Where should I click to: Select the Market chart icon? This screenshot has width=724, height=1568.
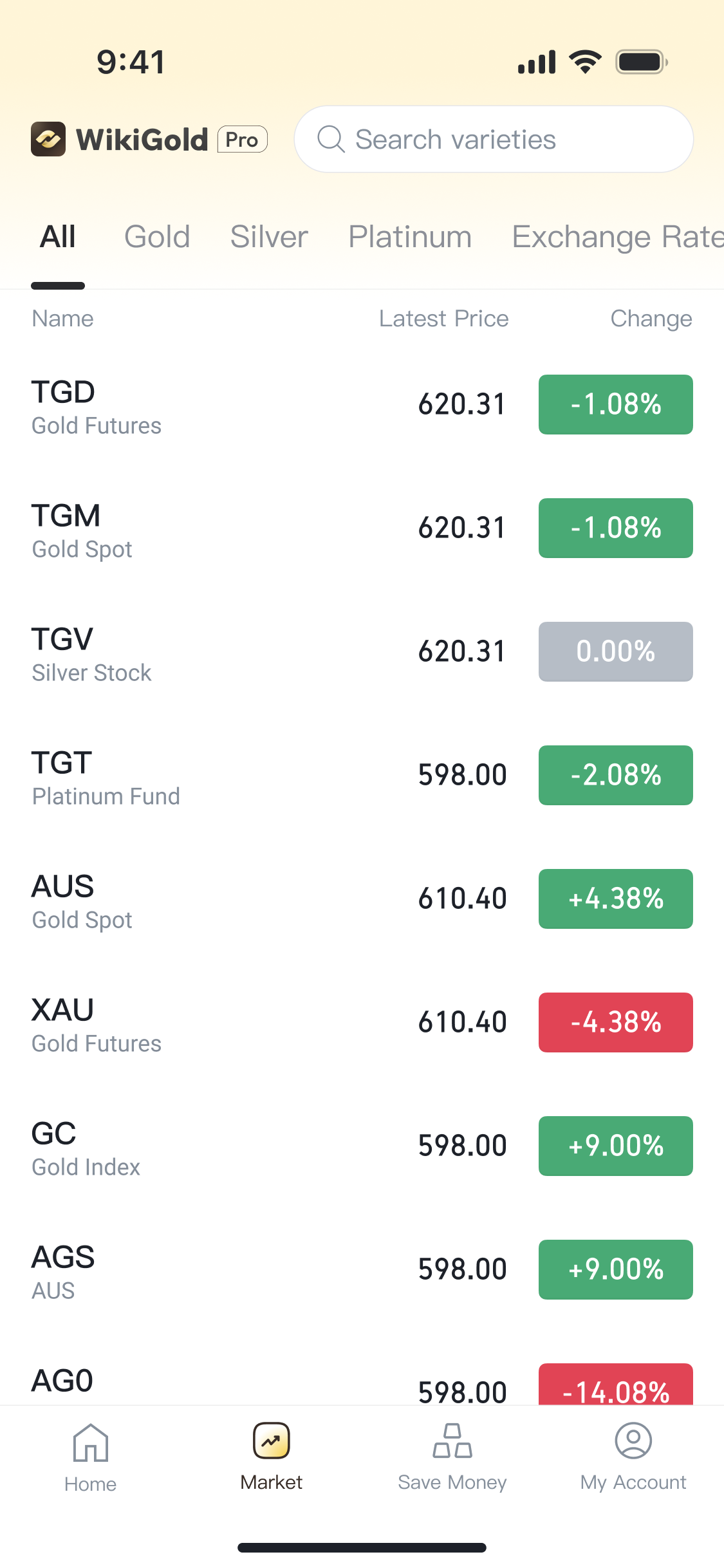pyautogui.click(x=272, y=1441)
